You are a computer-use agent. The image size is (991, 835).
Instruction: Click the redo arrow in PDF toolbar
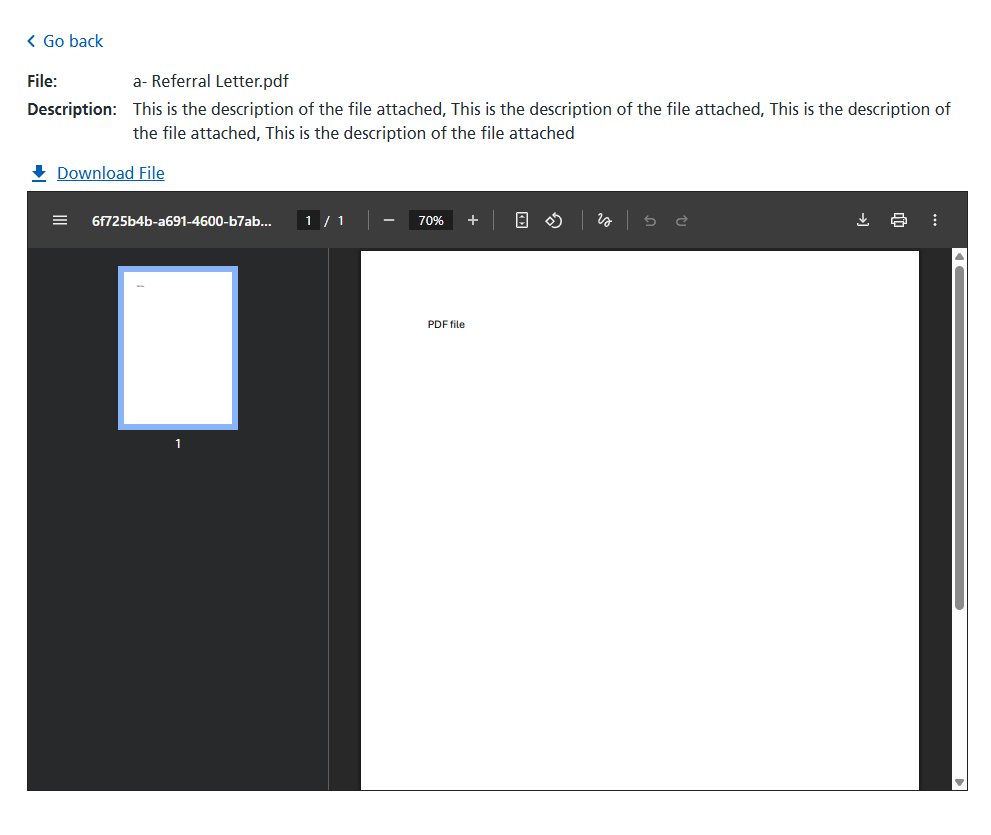click(681, 221)
